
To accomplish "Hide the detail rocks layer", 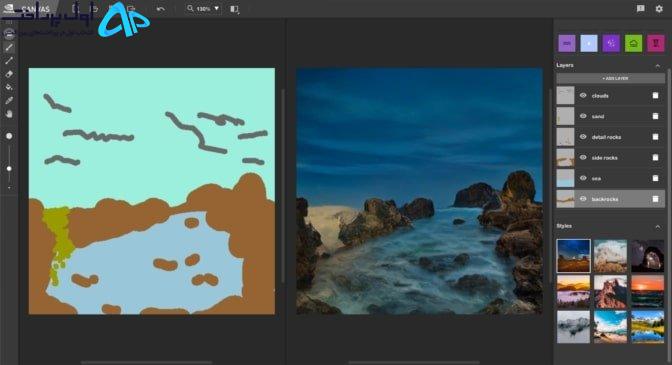I will click(583, 137).
